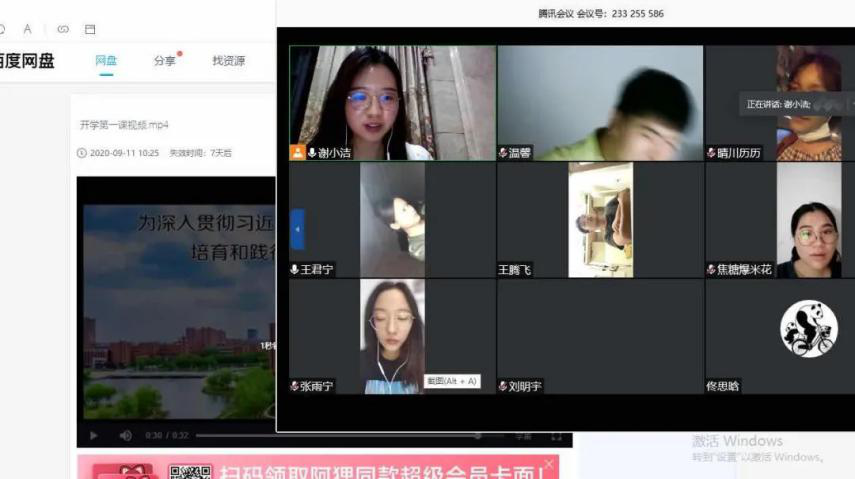This screenshot has width=855, height=479.
Task: Toggle fullscreen on the video player
Action: click(556, 436)
